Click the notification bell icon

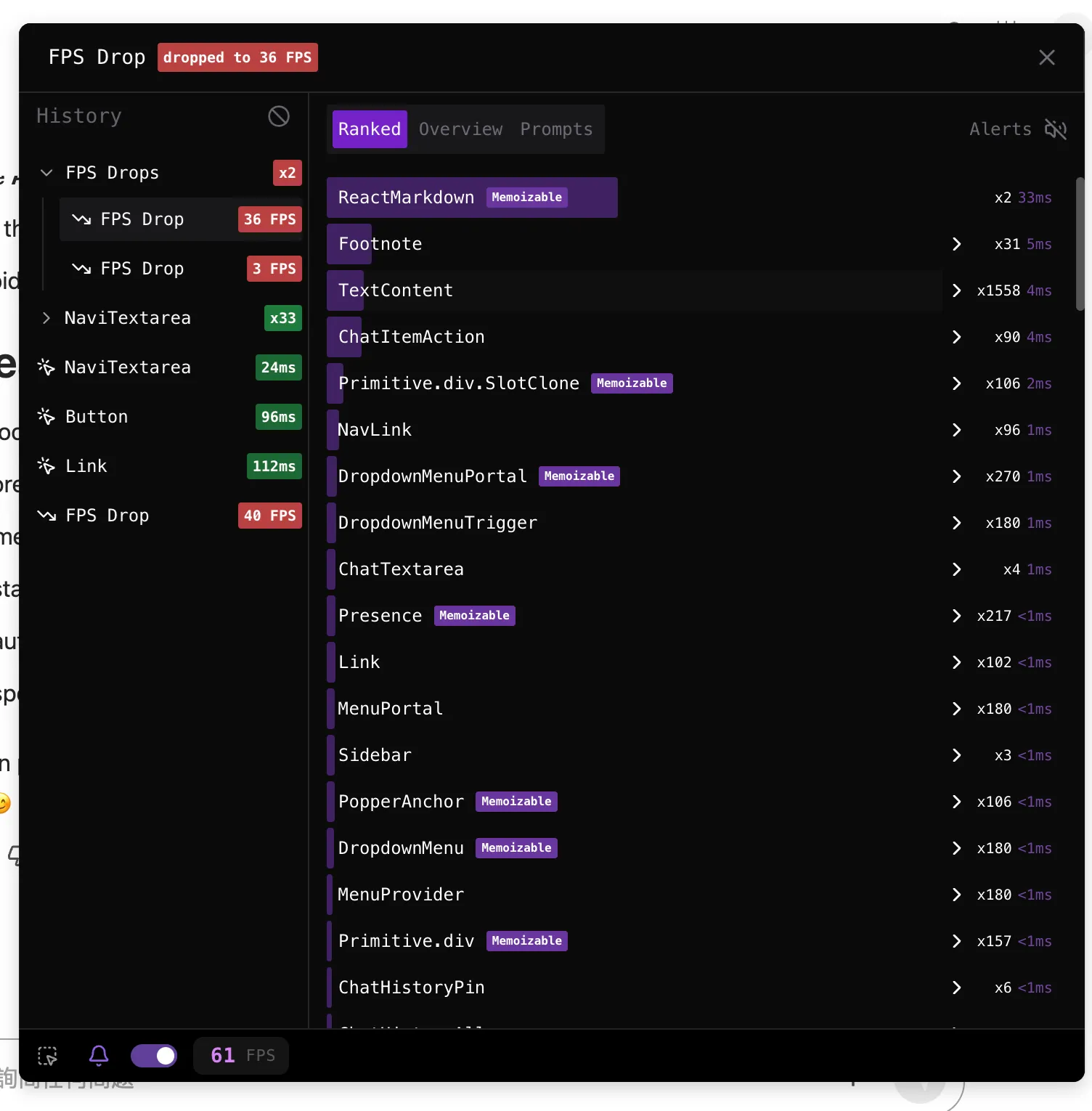[99, 1055]
